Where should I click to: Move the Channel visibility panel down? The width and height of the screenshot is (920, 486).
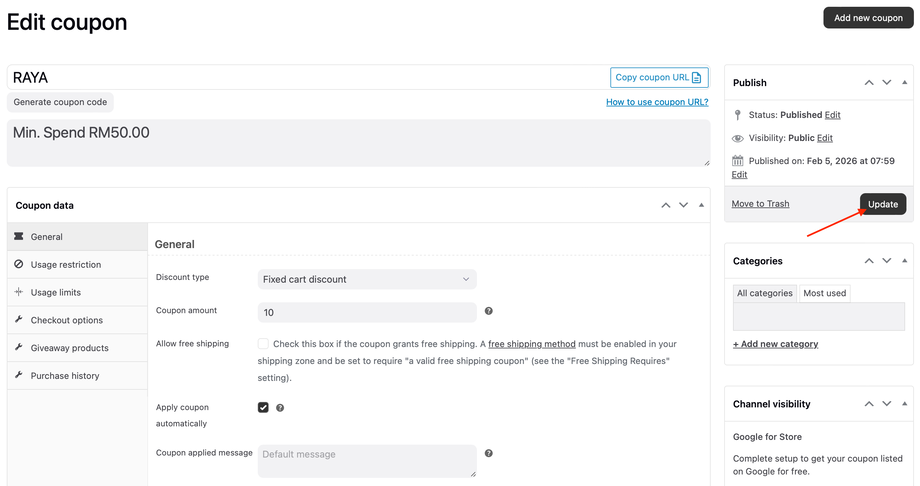(887, 404)
